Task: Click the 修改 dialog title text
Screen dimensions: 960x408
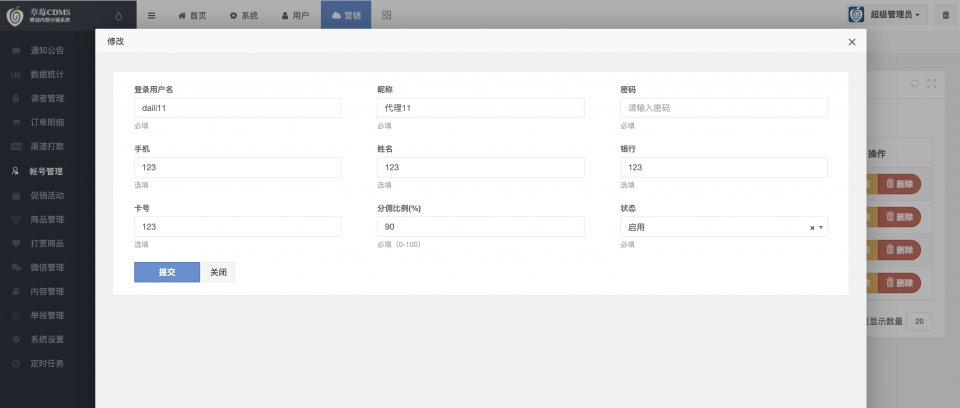Action: click(116, 42)
